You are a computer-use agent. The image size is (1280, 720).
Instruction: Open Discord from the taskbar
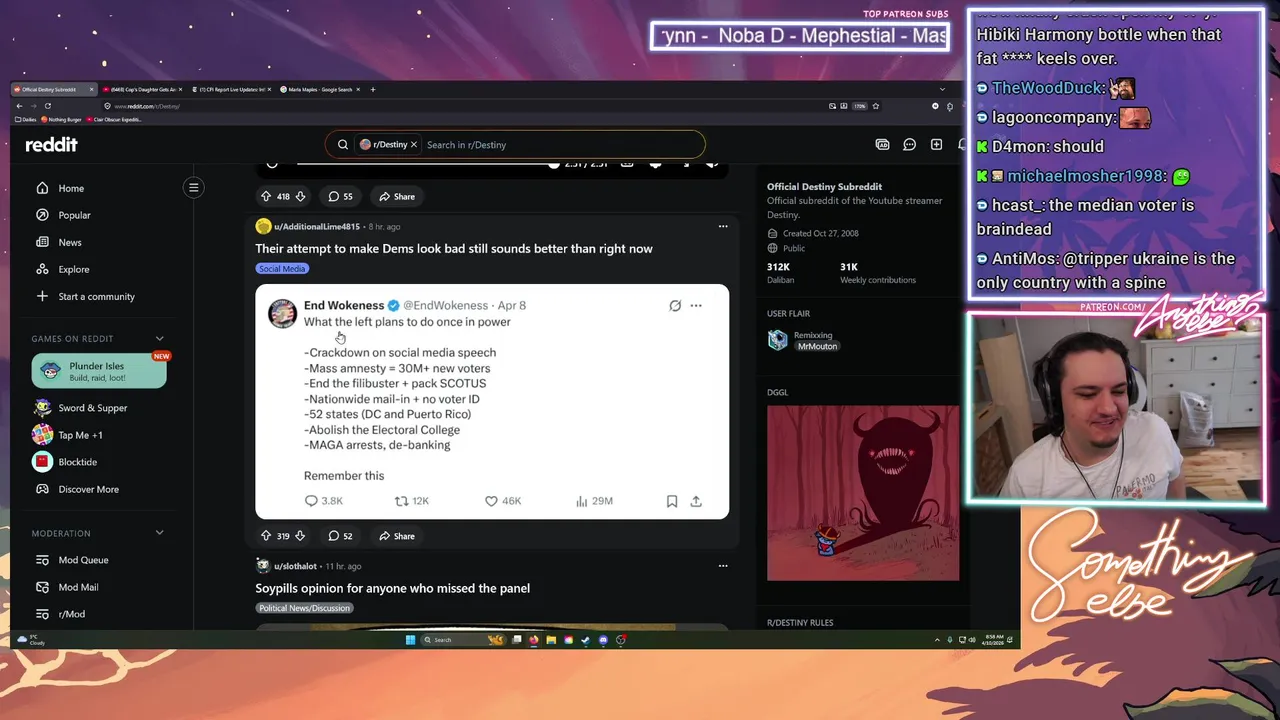pyautogui.click(x=603, y=640)
